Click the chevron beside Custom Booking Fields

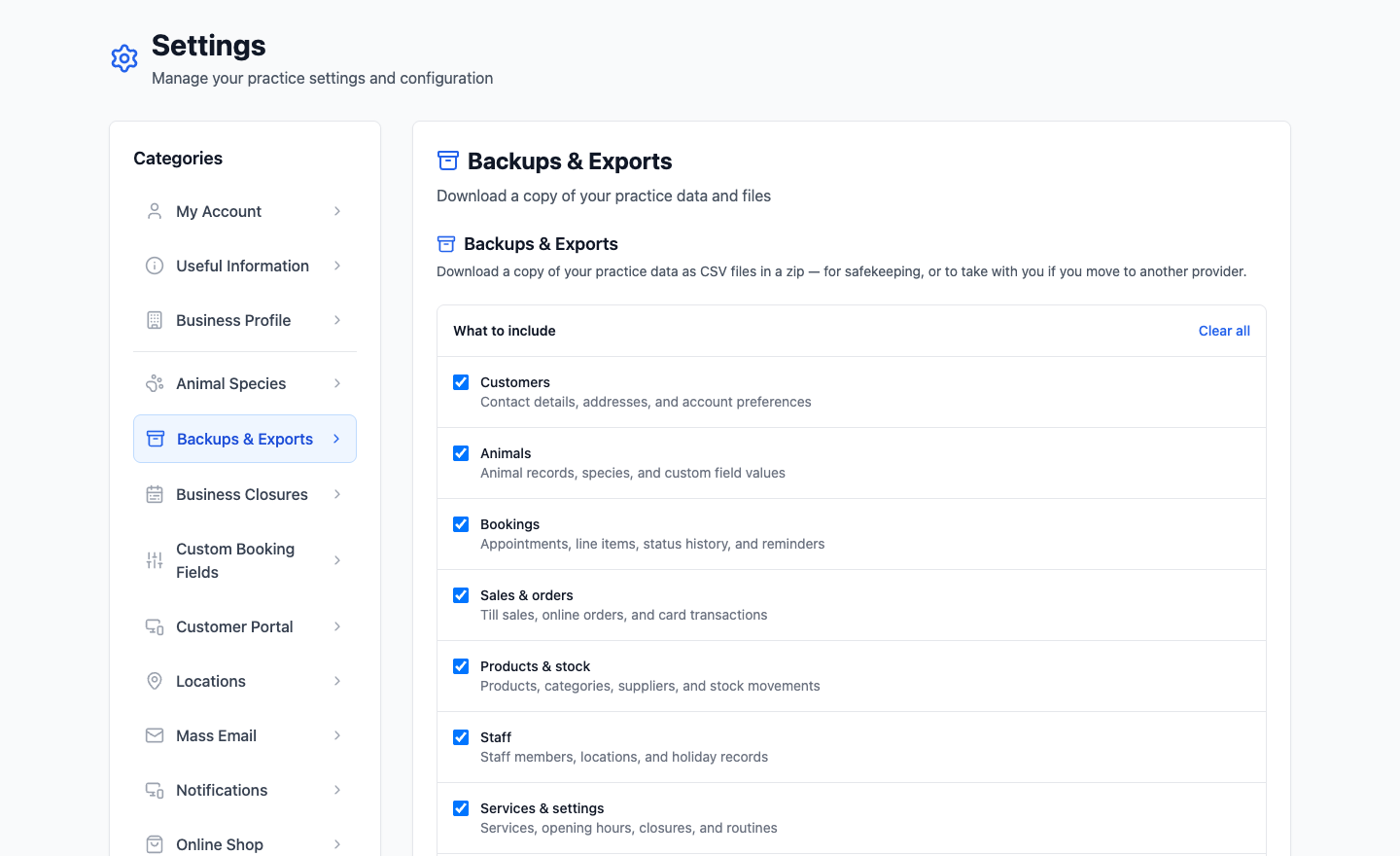[x=337, y=560]
